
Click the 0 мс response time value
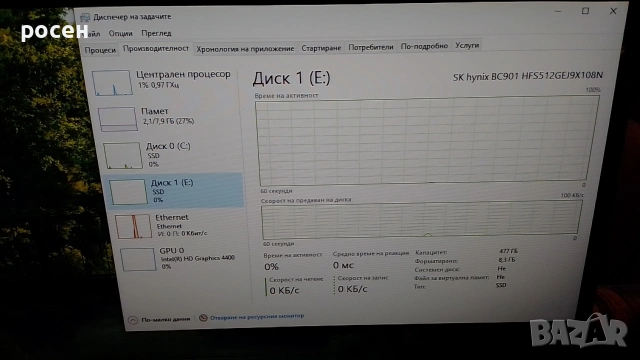point(343,265)
